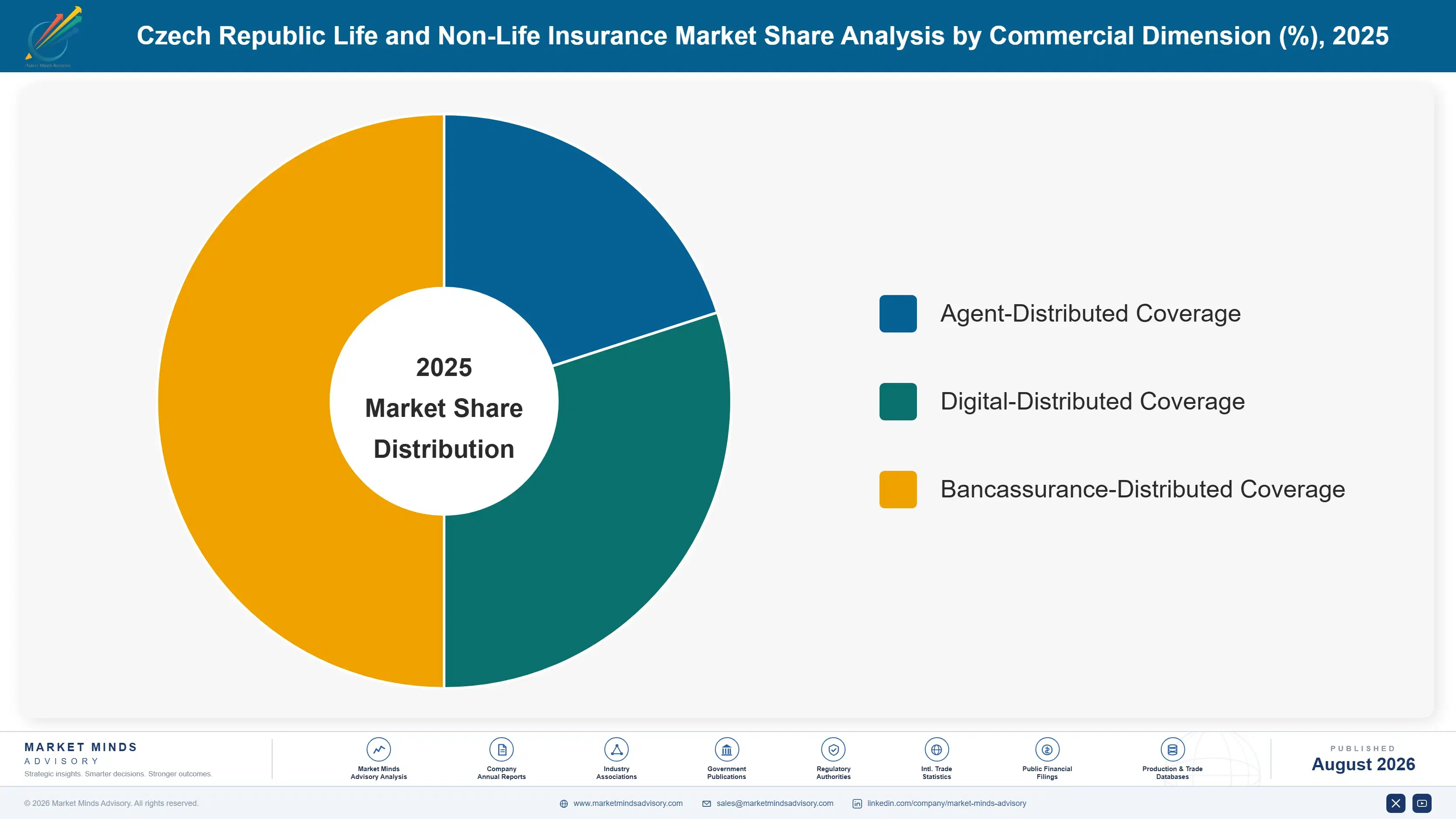Click the blue Agent-Distributed Coverage legend swatch
1456x819 pixels.
(898, 313)
